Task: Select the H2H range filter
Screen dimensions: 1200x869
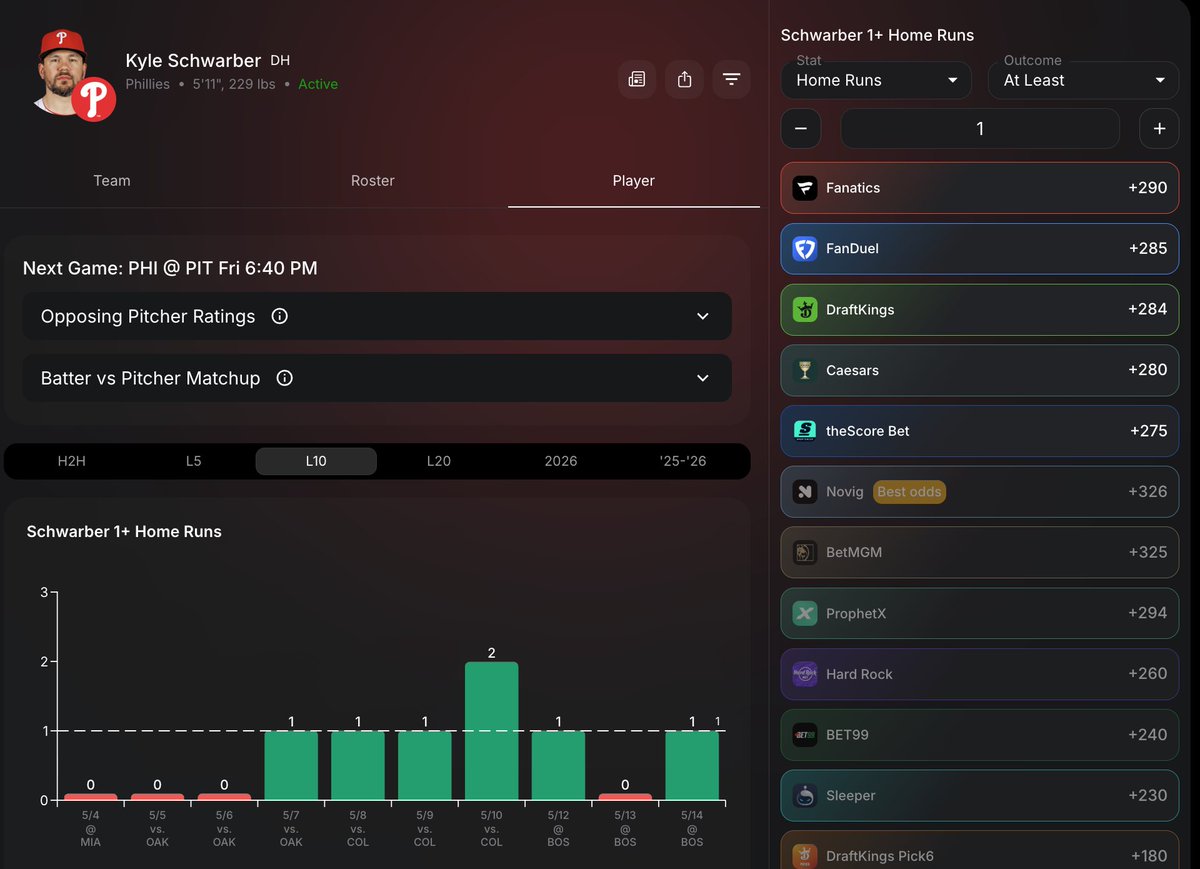Action: (x=72, y=461)
